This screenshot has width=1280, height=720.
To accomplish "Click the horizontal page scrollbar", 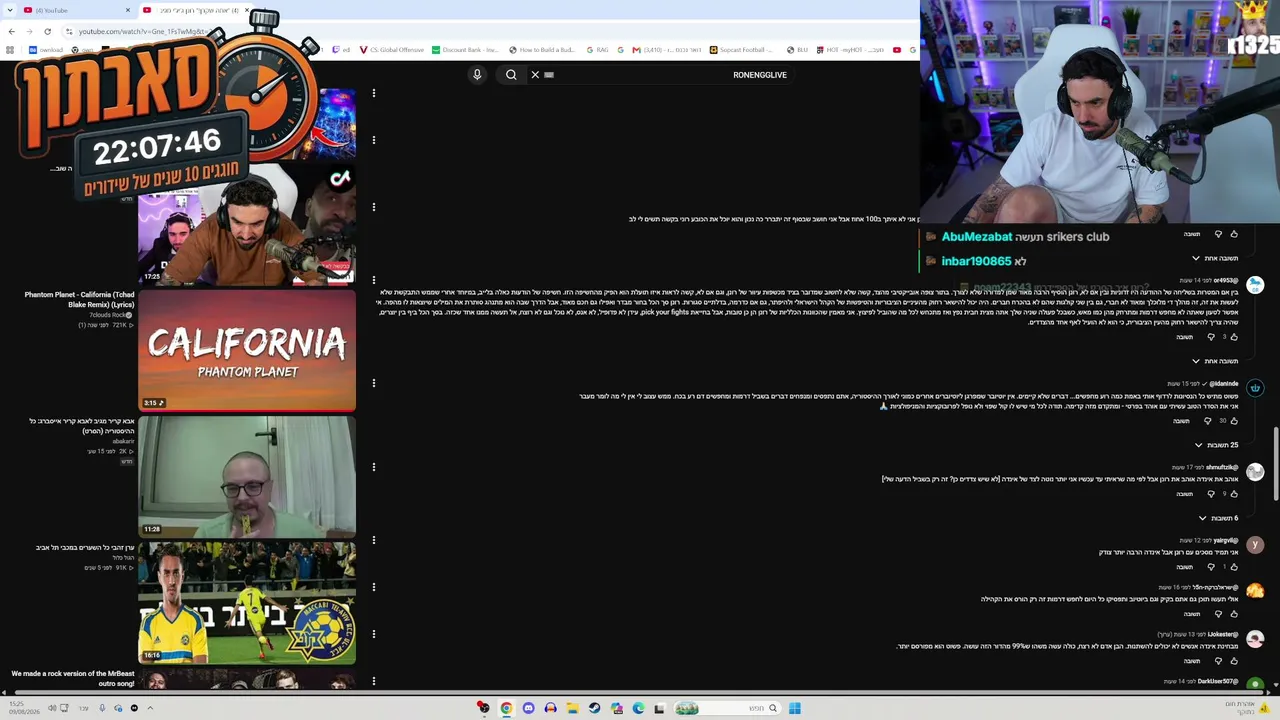I will [640, 693].
